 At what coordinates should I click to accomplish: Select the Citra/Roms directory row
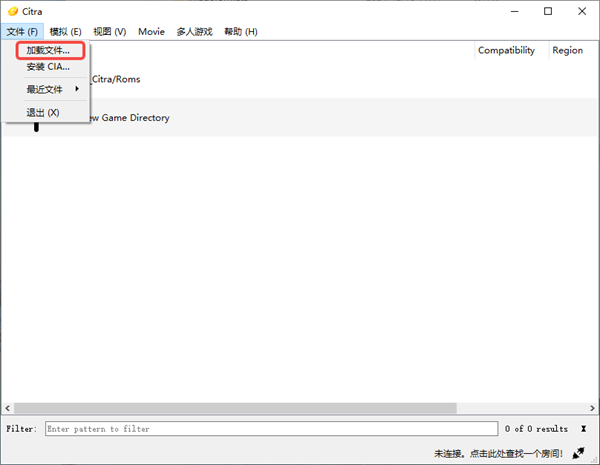point(300,79)
